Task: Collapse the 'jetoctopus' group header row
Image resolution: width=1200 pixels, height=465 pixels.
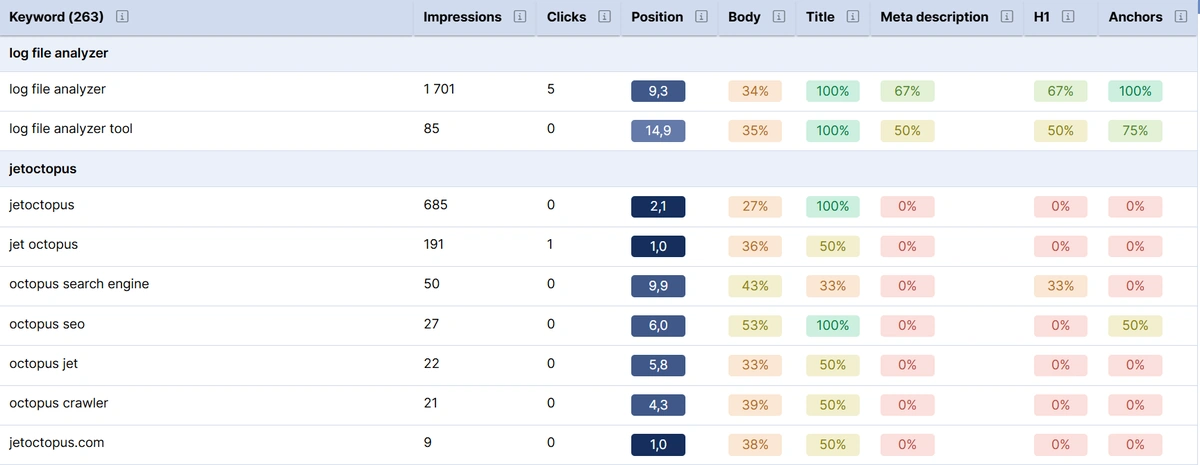Action: [x=43, y=169]
